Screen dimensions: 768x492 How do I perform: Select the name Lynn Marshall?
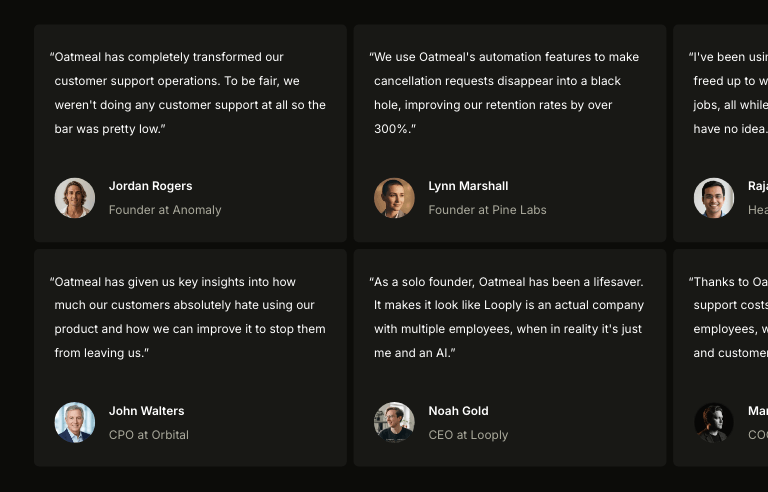click(468, 186)
